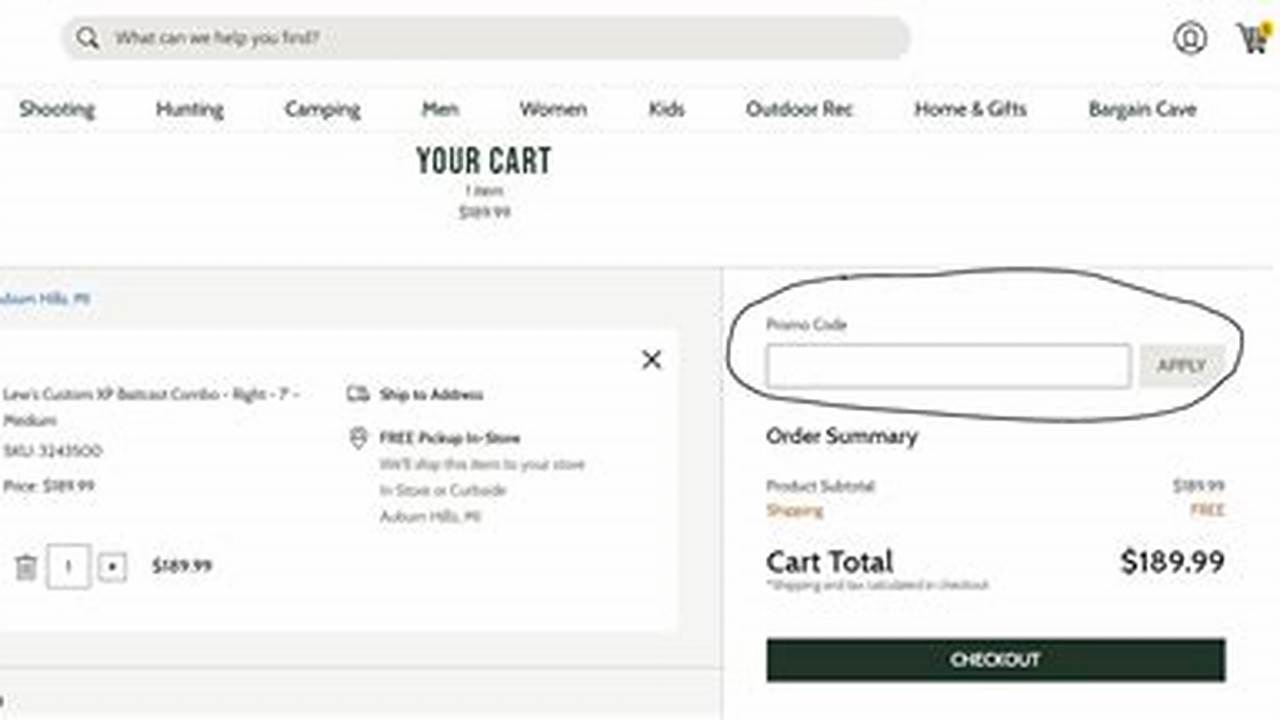
Task: Click the cart's yellow item count badge
Action: 1262,28
